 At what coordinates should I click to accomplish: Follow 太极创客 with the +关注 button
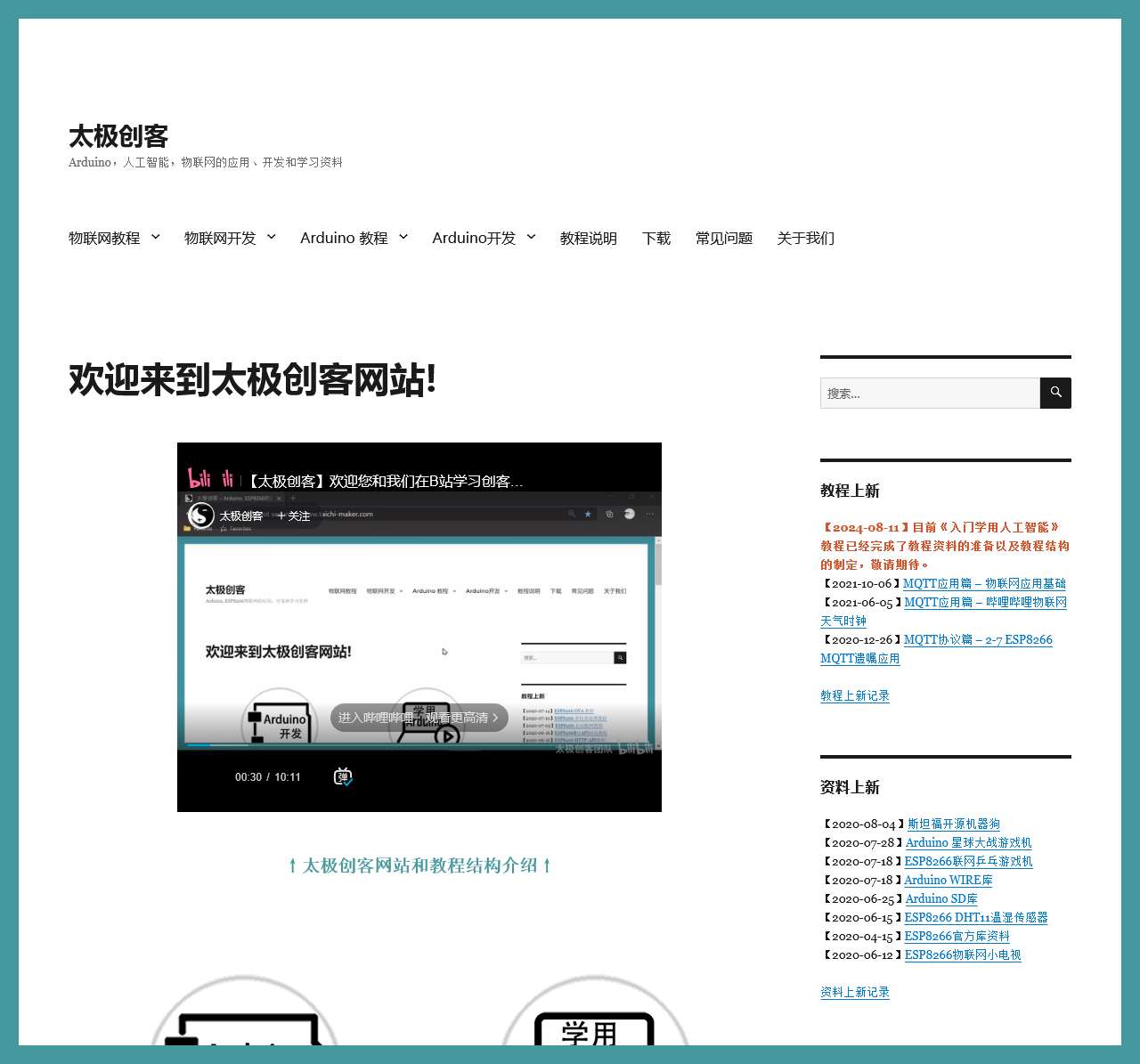click(x=293, y=516)
